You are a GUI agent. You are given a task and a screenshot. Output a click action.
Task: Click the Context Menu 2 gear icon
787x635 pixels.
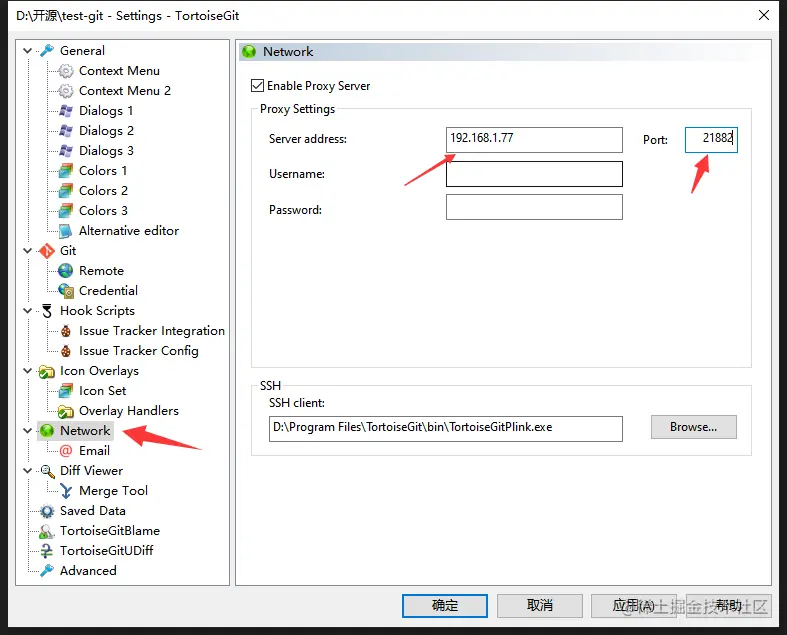(x=66, y=91)
